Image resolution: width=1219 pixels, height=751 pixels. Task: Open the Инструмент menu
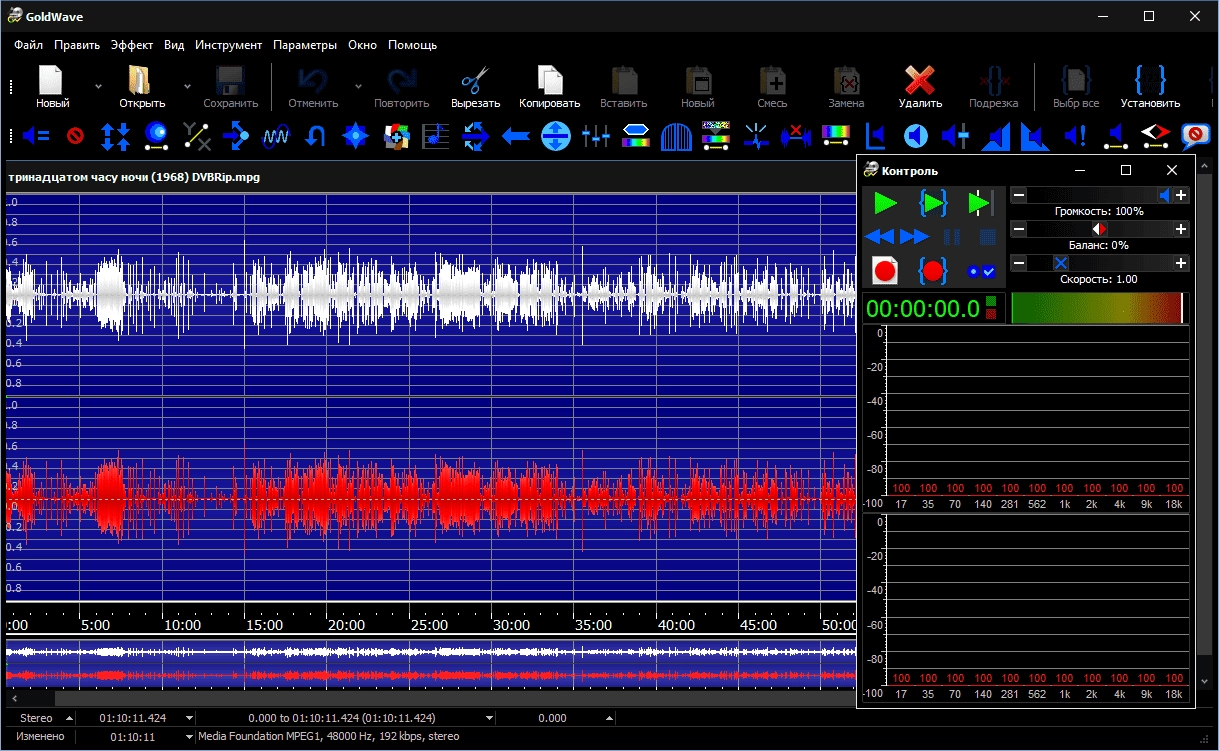pyautogui.click(x=229, y=45)
